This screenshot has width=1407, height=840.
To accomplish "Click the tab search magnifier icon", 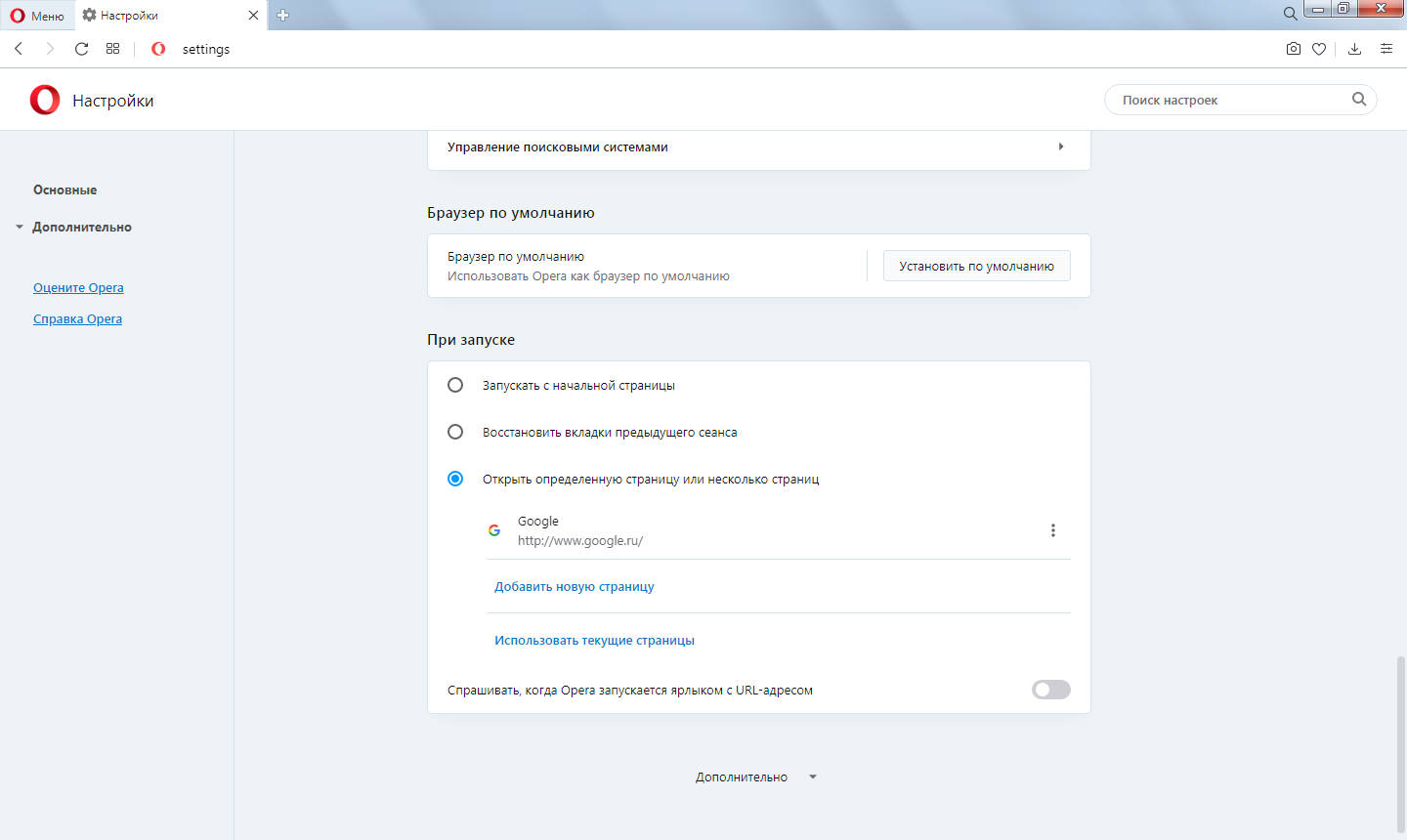I will (1290, 14).
